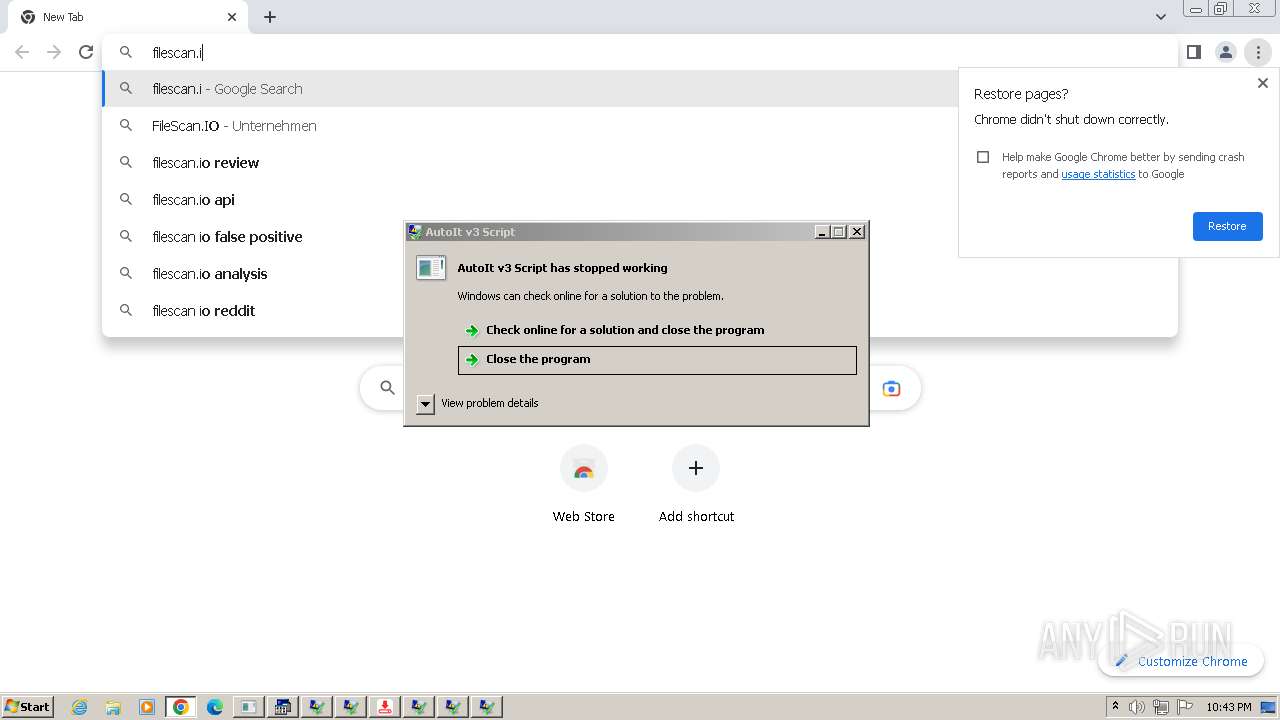
Task: Enable the send crash reports checkbox
Action: pos(983,157)
